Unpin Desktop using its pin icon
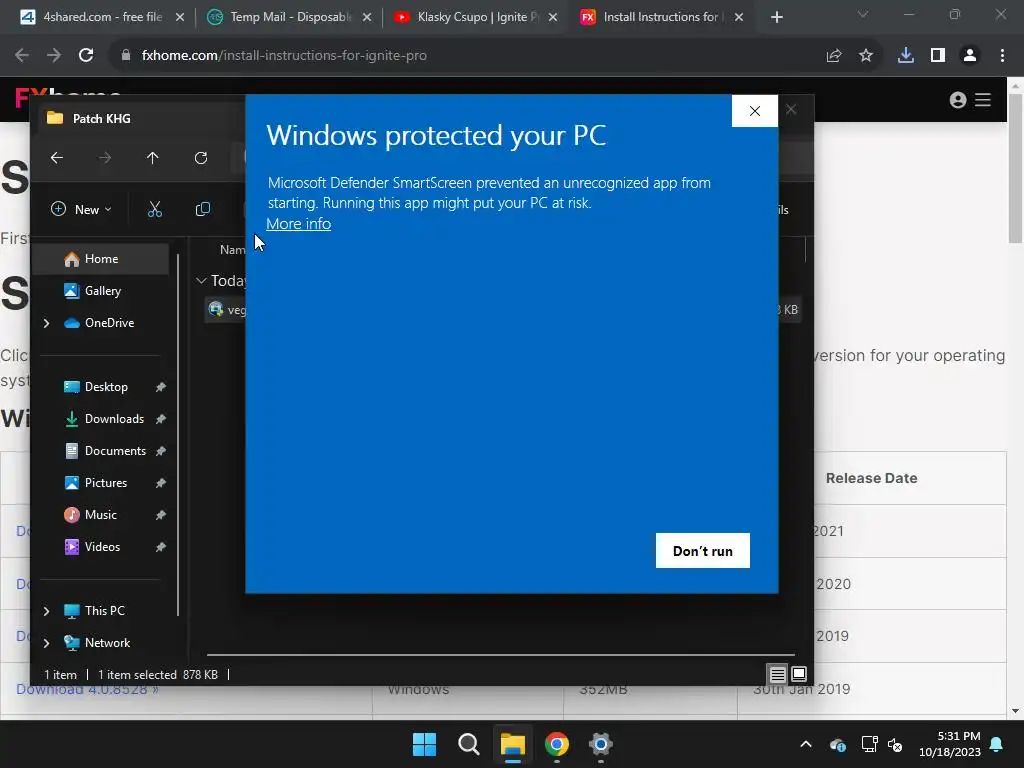 pyautogui.click(x=160, y=387)
